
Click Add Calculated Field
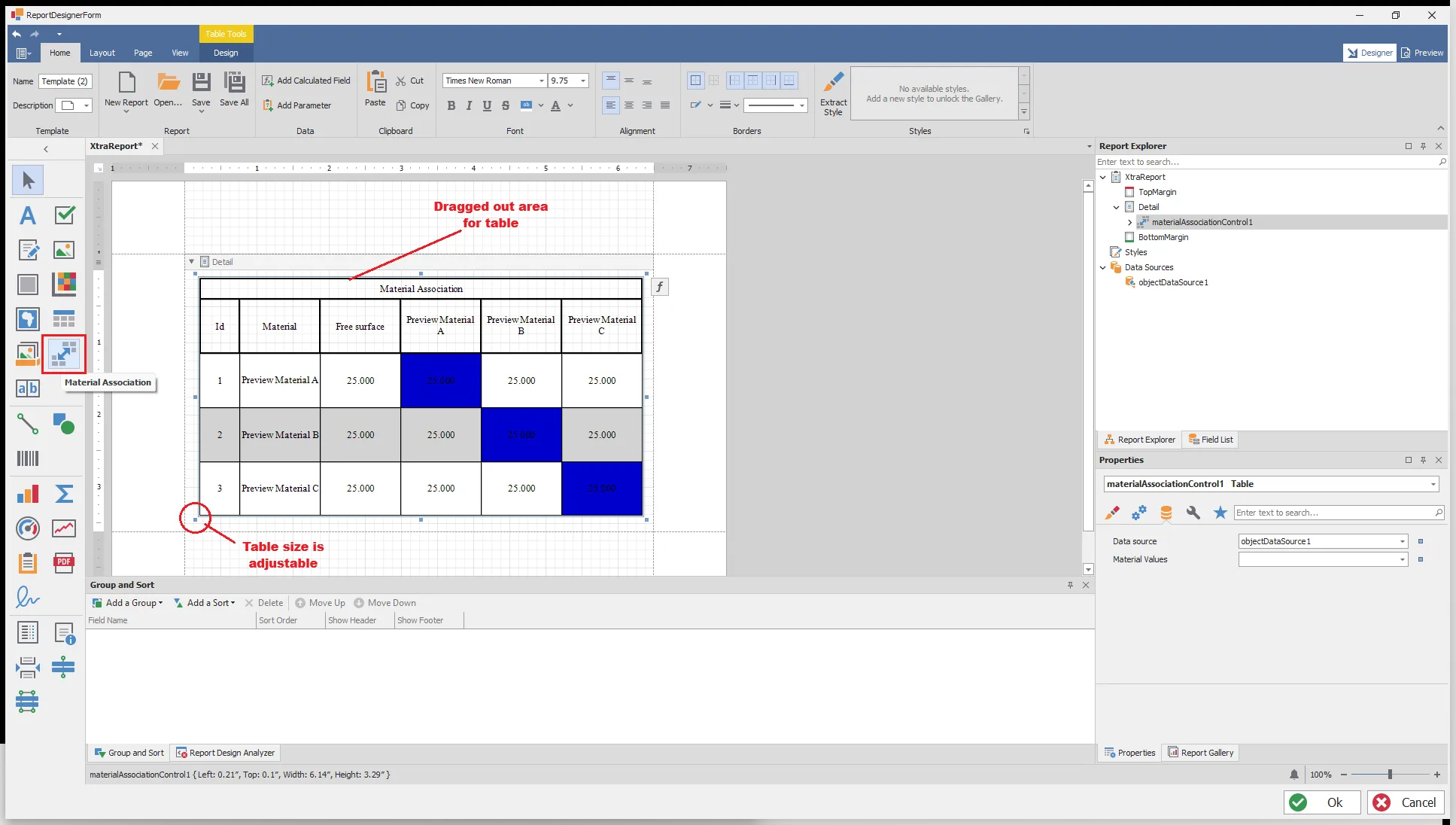click(306, 81)
